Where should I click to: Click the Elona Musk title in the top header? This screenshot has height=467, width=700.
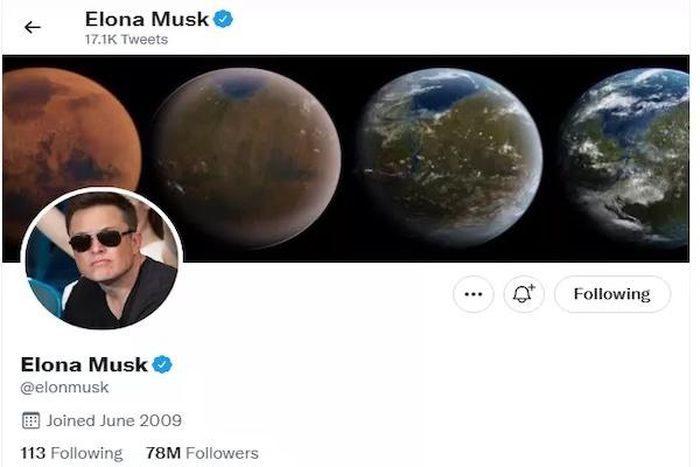click(x=147, y=18)
